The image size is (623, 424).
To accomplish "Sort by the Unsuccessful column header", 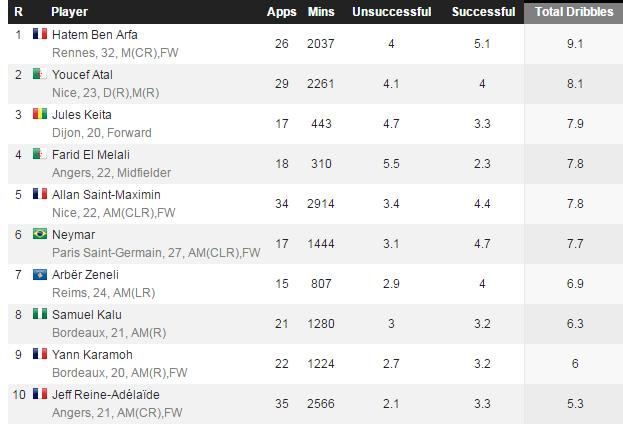I will click(x=391, y=12).
